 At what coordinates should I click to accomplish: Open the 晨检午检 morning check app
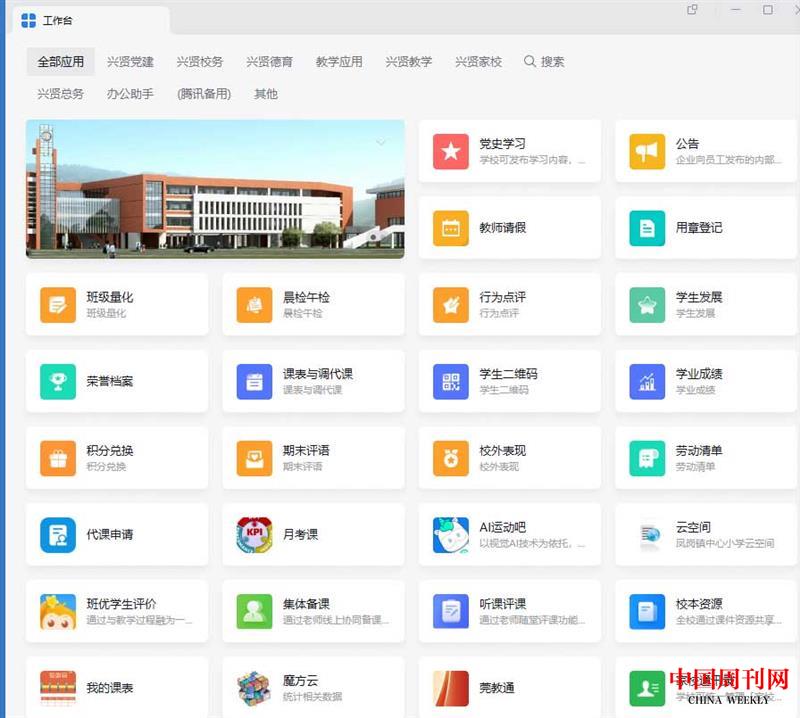tap(313, 304)
